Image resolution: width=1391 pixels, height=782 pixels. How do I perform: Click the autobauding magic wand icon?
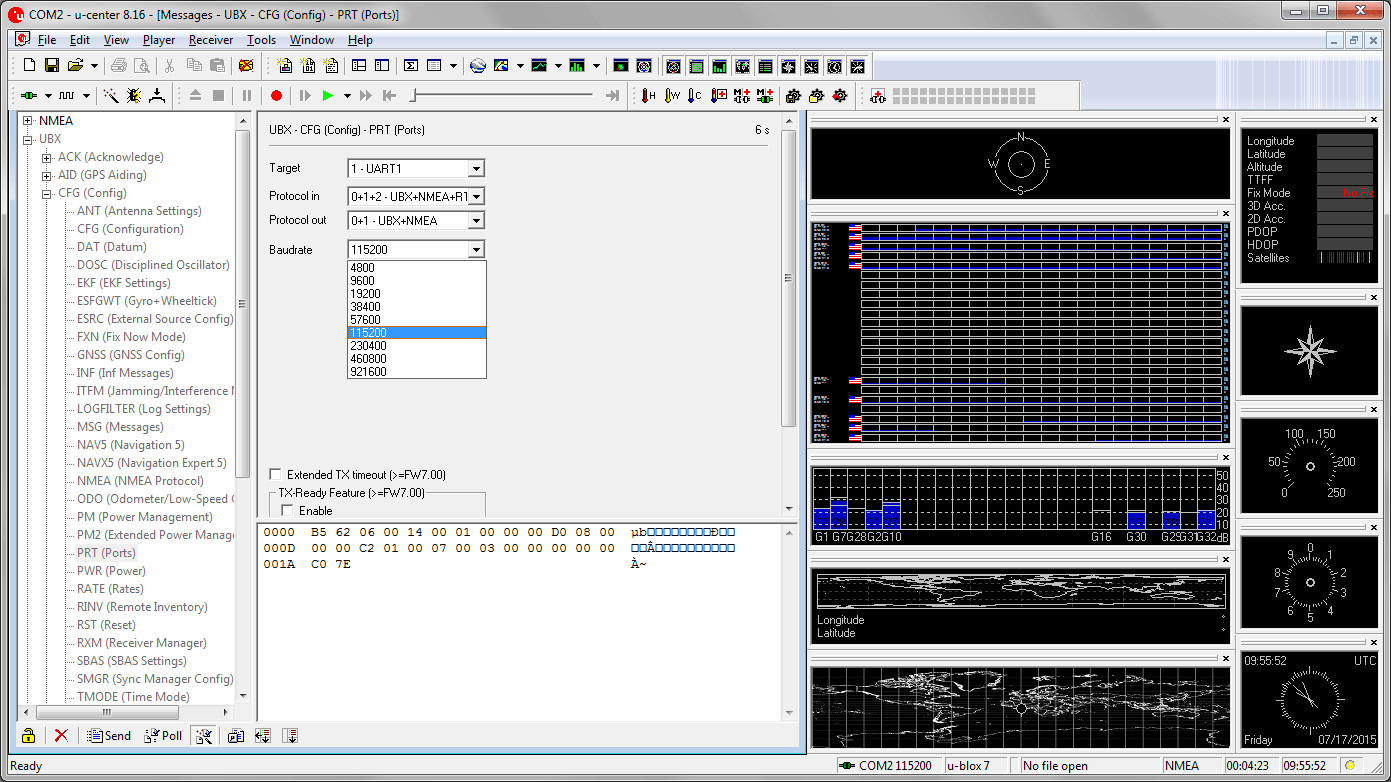pos(111,95)
